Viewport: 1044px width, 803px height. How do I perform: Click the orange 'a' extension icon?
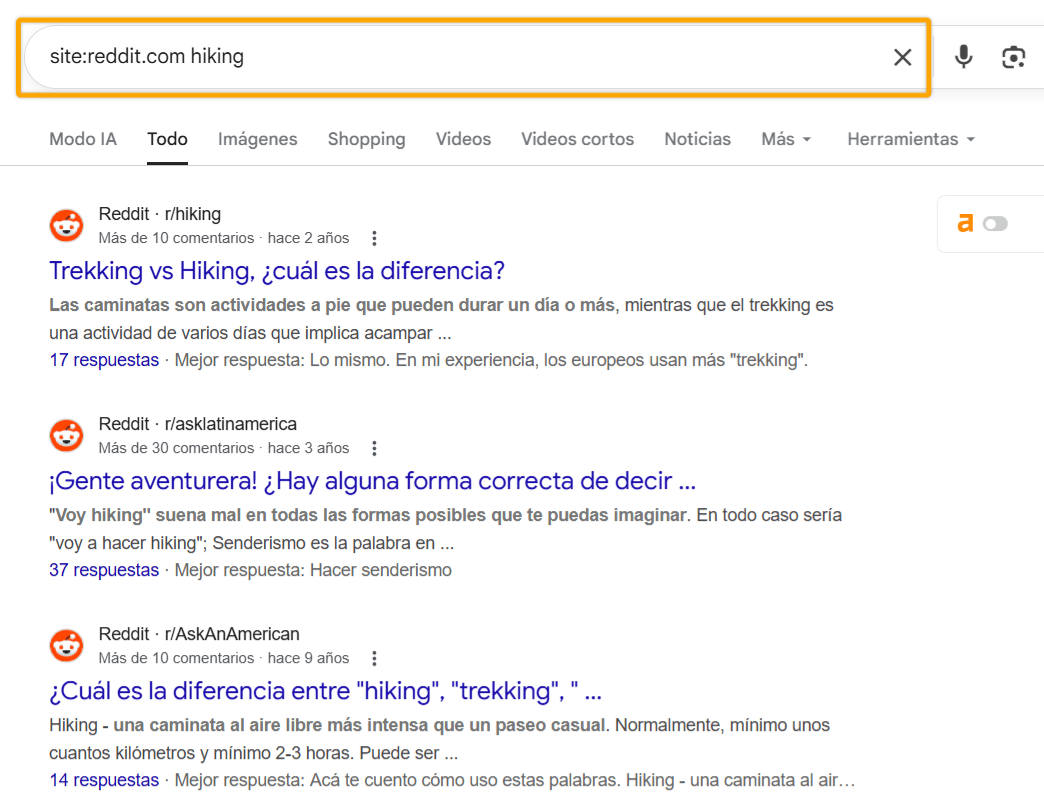(x=965, y=223)
